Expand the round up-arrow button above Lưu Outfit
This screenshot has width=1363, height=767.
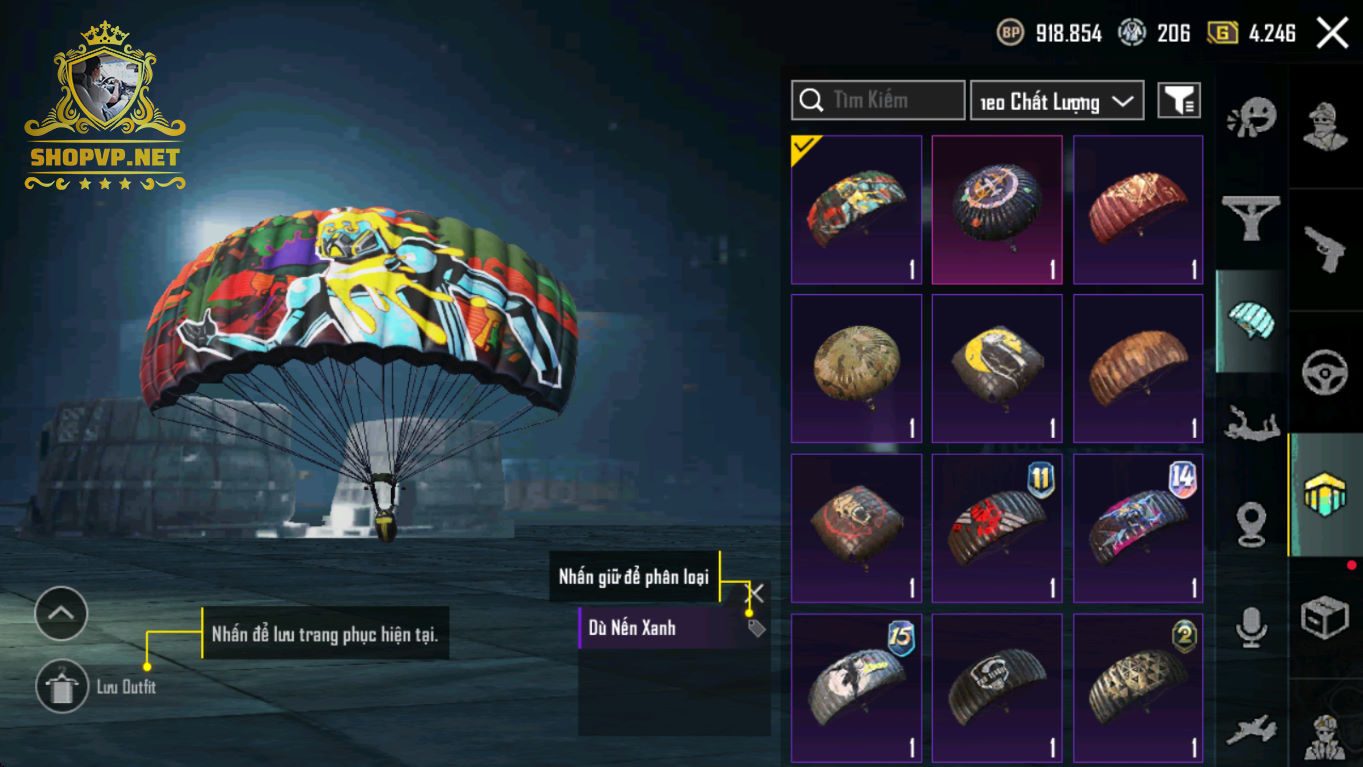point(61,613)
